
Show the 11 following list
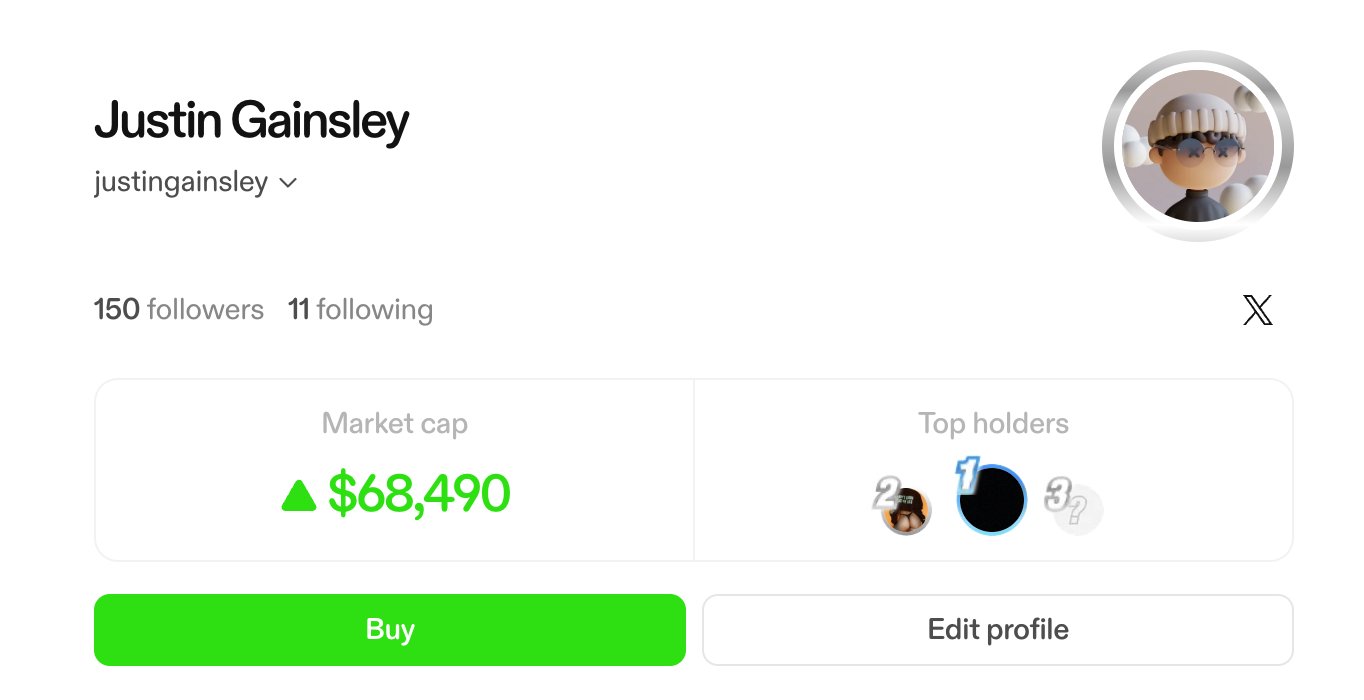point(360,310)
